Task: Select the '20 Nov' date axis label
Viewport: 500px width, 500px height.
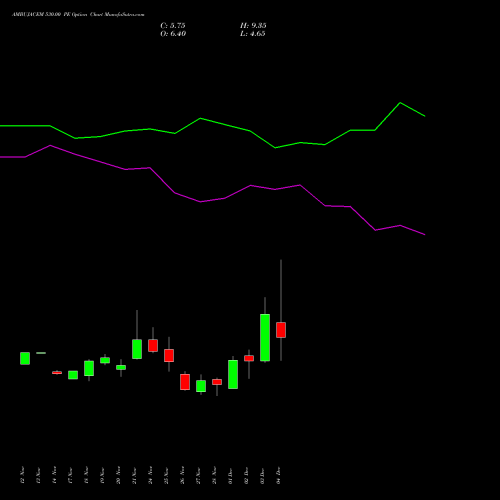Action: (118, 475)
